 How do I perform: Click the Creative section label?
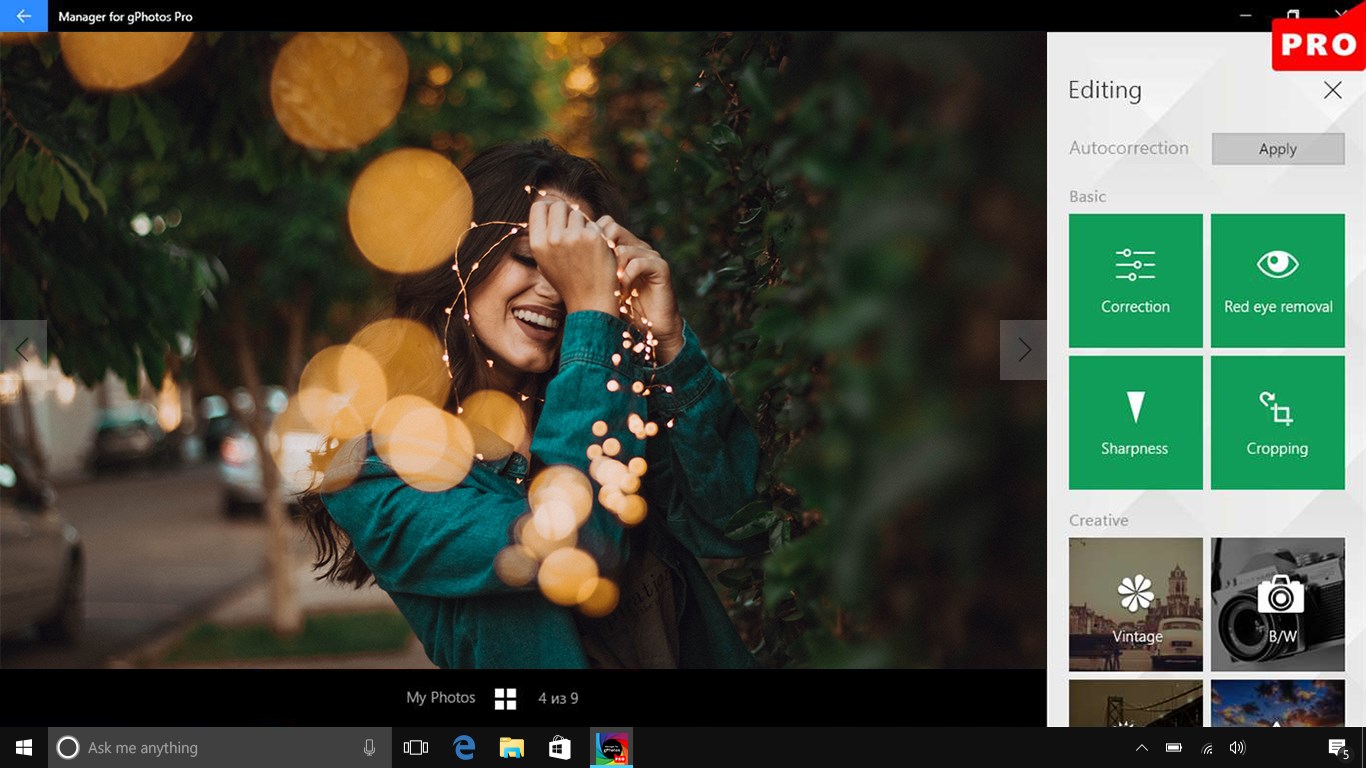pyautogui.click(x=1098, y=521)
